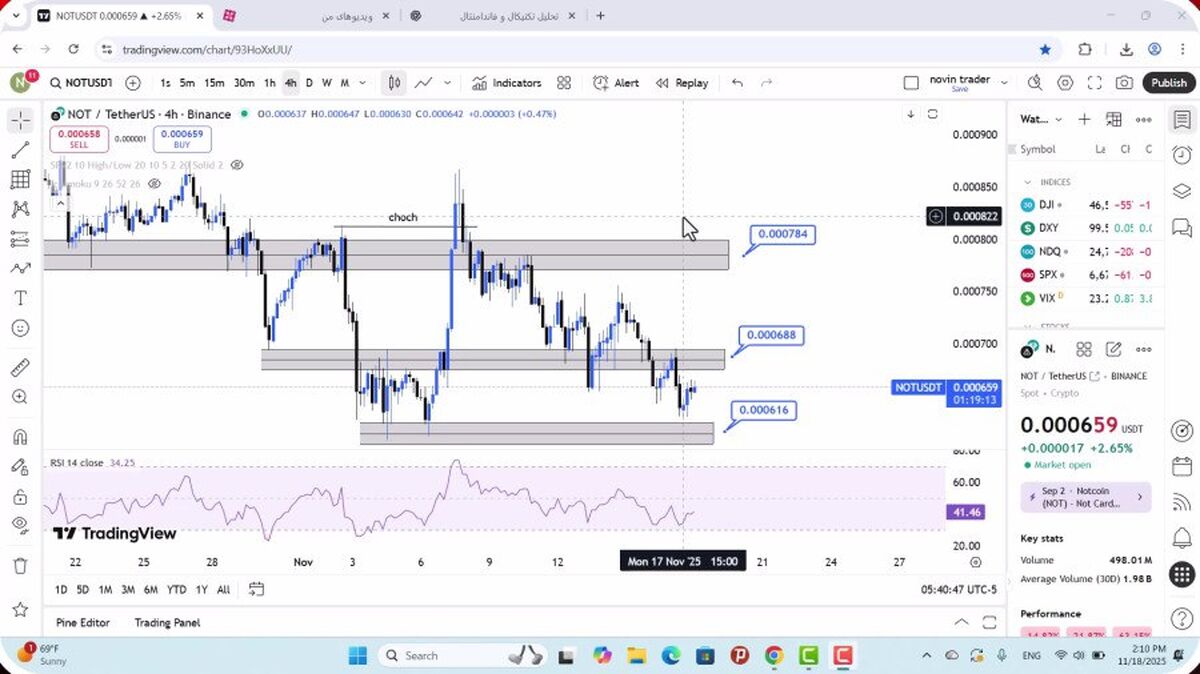Select DXY row in the watchlist
The height and width of the screenshot is (674, 1200).
(x=1086, y=227)
